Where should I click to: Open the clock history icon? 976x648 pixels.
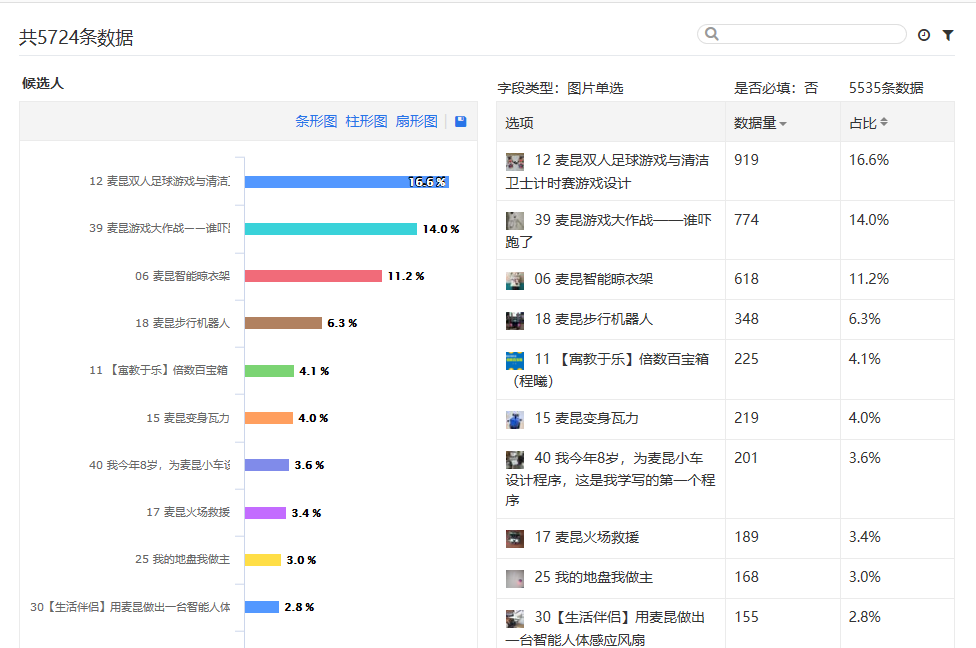coord(924,35)
